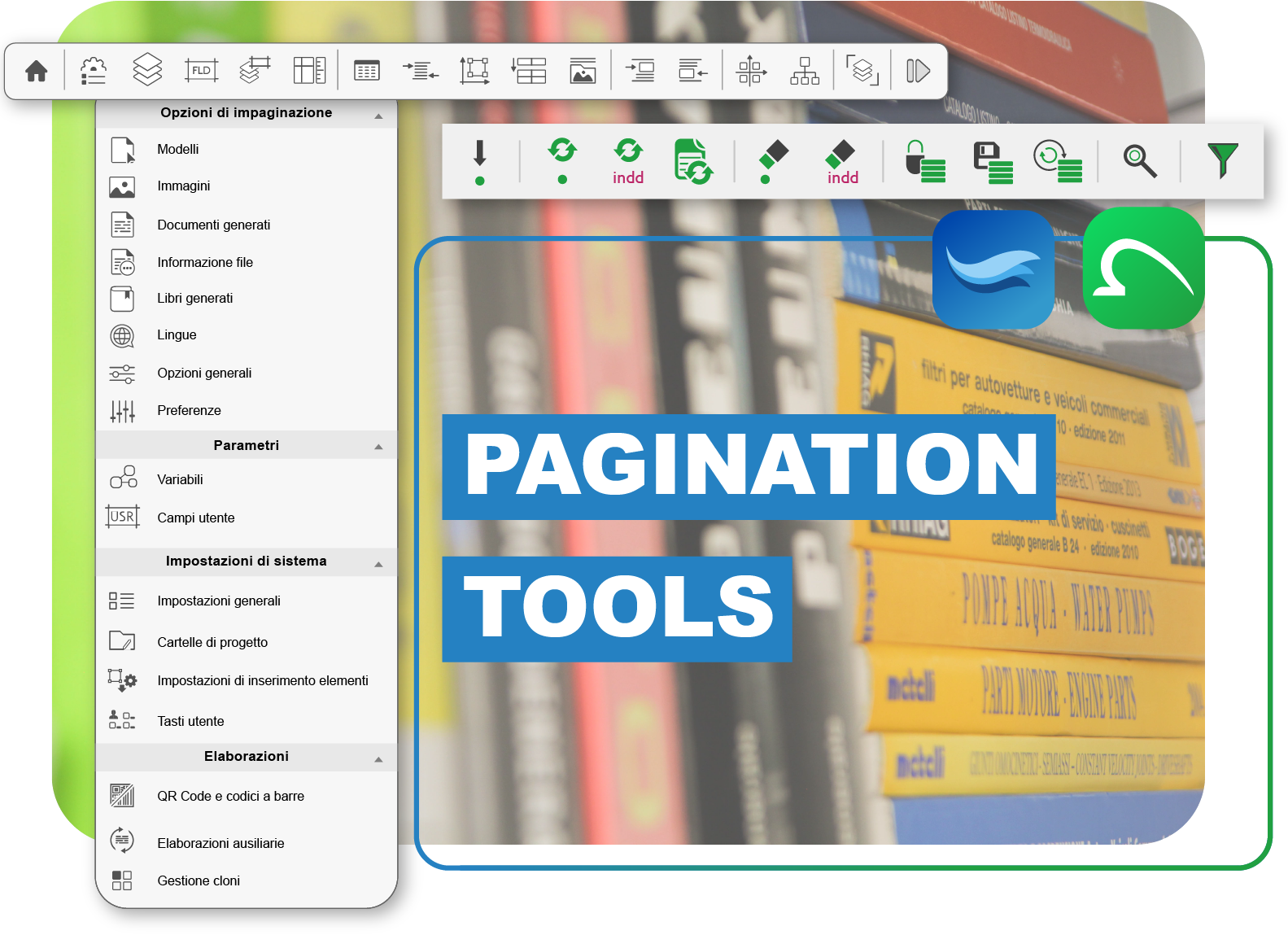This screenshot has height=935, width=1288.
Task: Click the table rows with down arrow icon
Action: point(529,71)
